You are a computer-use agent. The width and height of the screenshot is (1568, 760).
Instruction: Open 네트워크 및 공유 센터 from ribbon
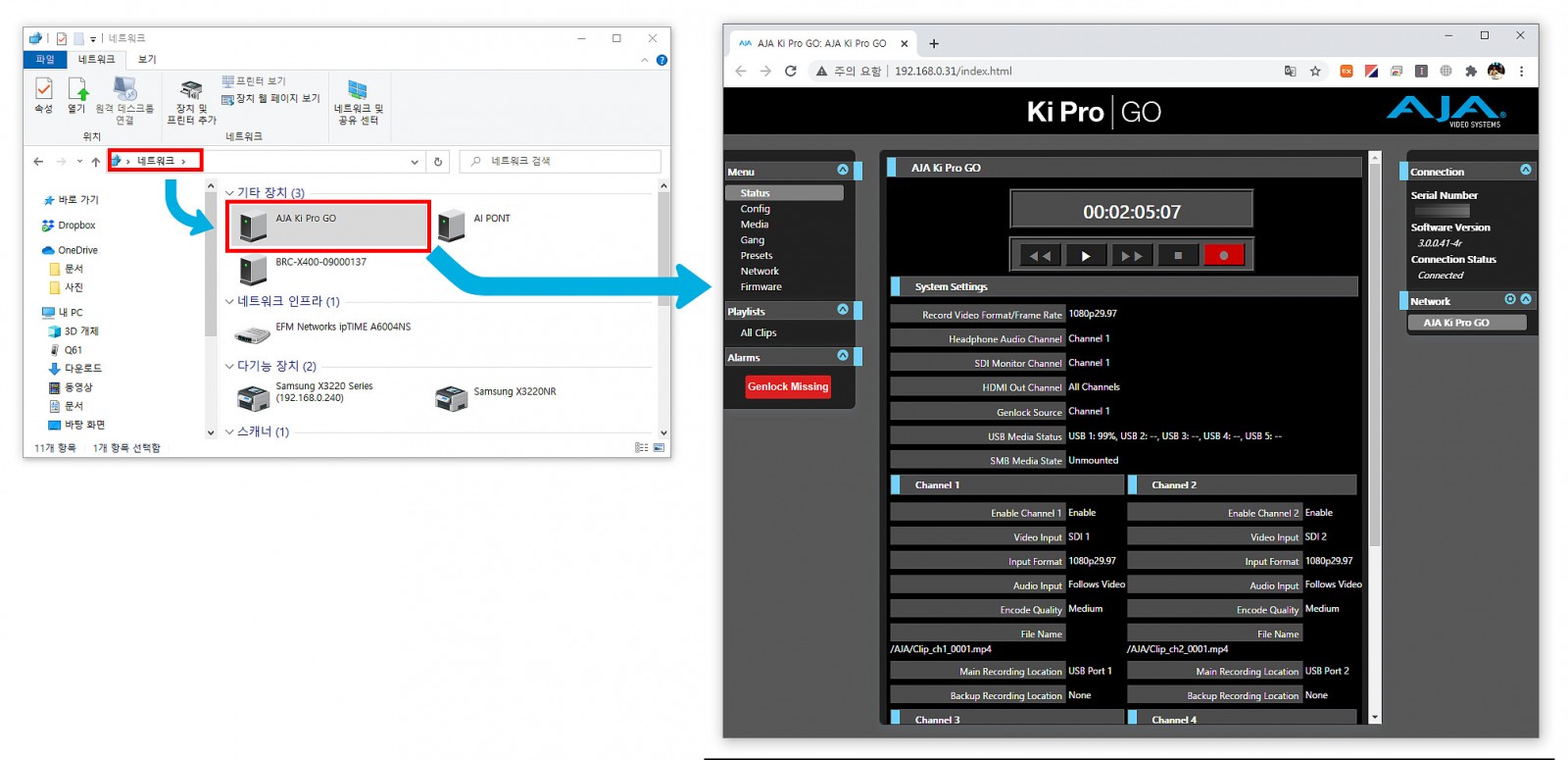tap(359, 102)
